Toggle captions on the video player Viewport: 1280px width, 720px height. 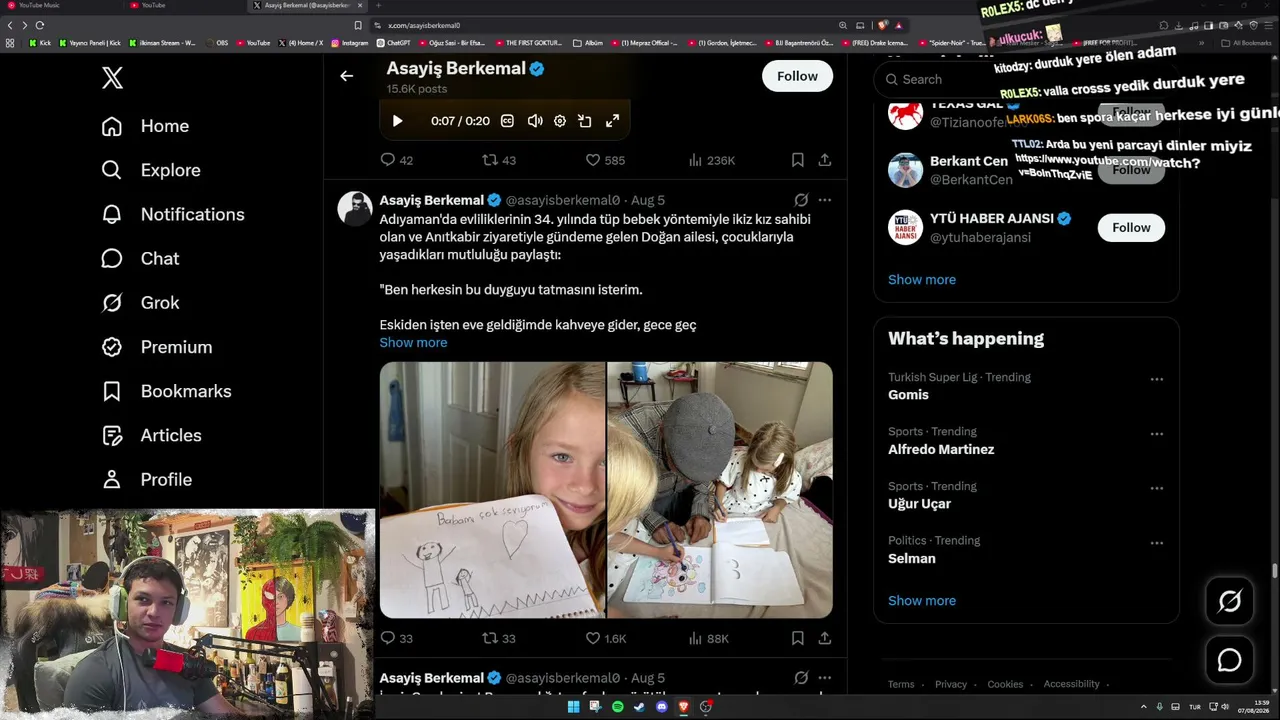click(507, 121)
